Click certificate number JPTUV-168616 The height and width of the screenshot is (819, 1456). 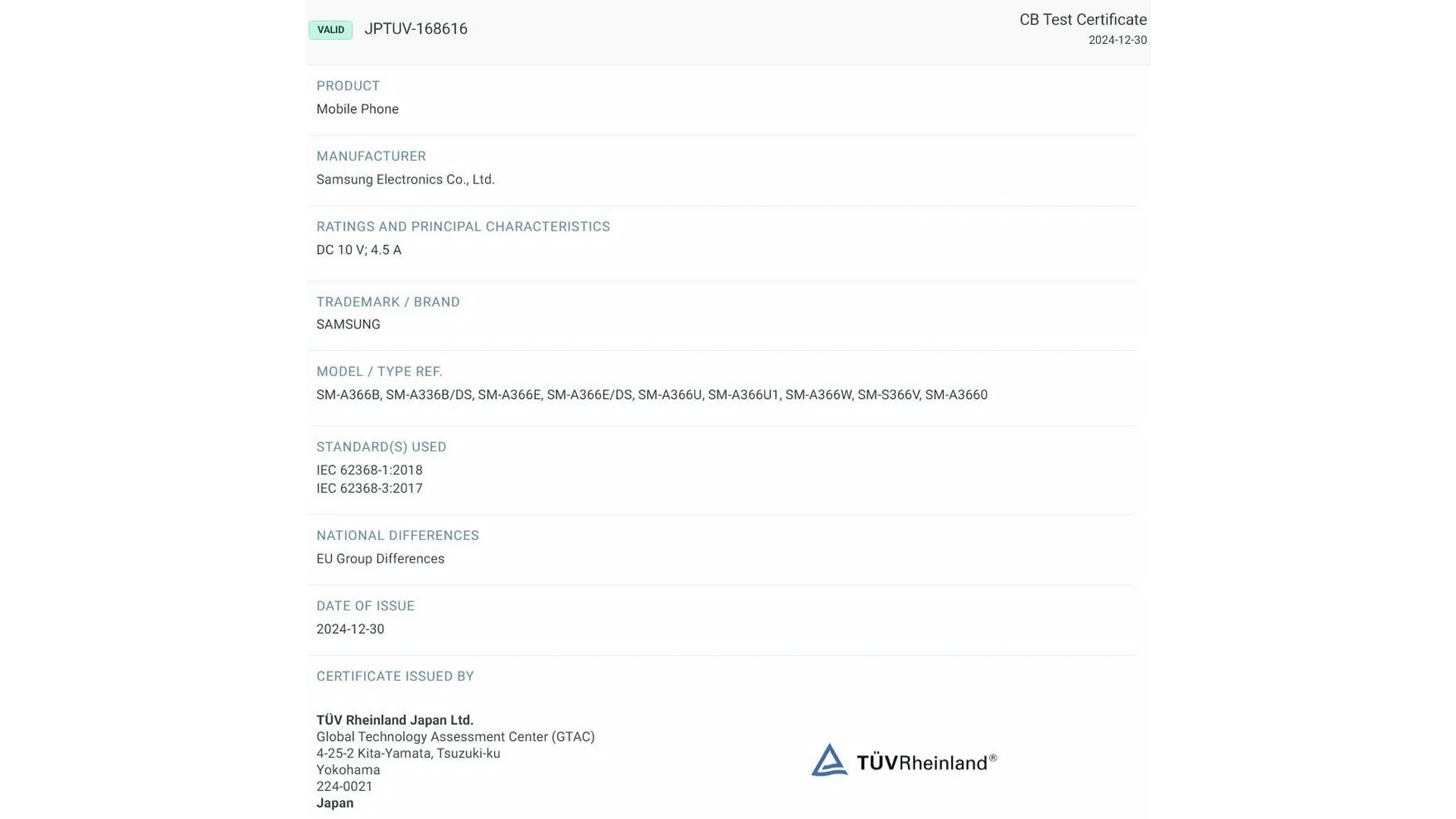click(x=415, y=29)
